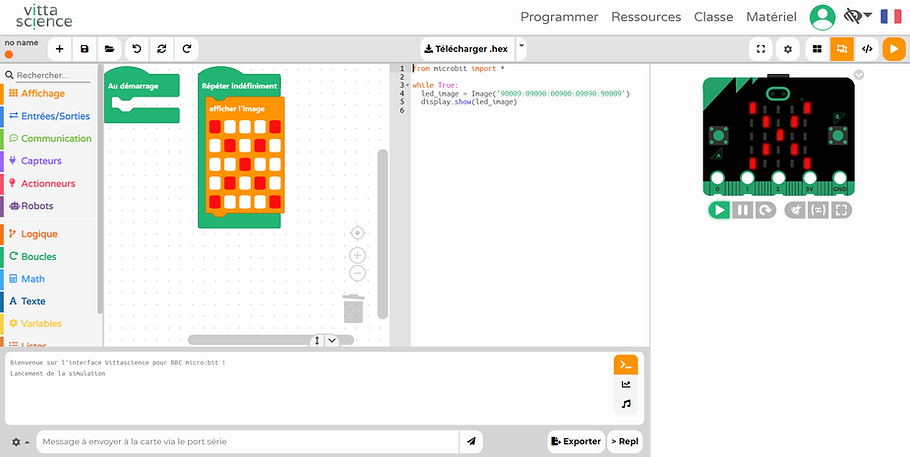The image size is (910, 457).
Task: Select the serial console tab icon
Action: coord(626,365)
